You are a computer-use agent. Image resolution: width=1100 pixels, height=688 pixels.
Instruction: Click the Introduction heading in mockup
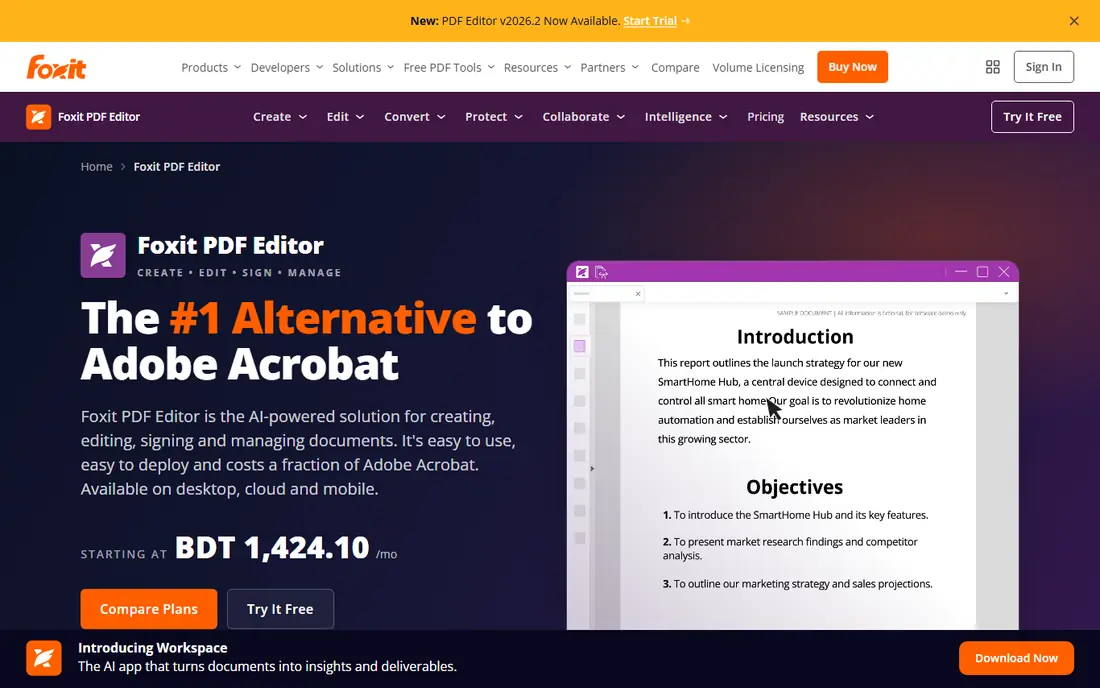(x=795, y=337)
